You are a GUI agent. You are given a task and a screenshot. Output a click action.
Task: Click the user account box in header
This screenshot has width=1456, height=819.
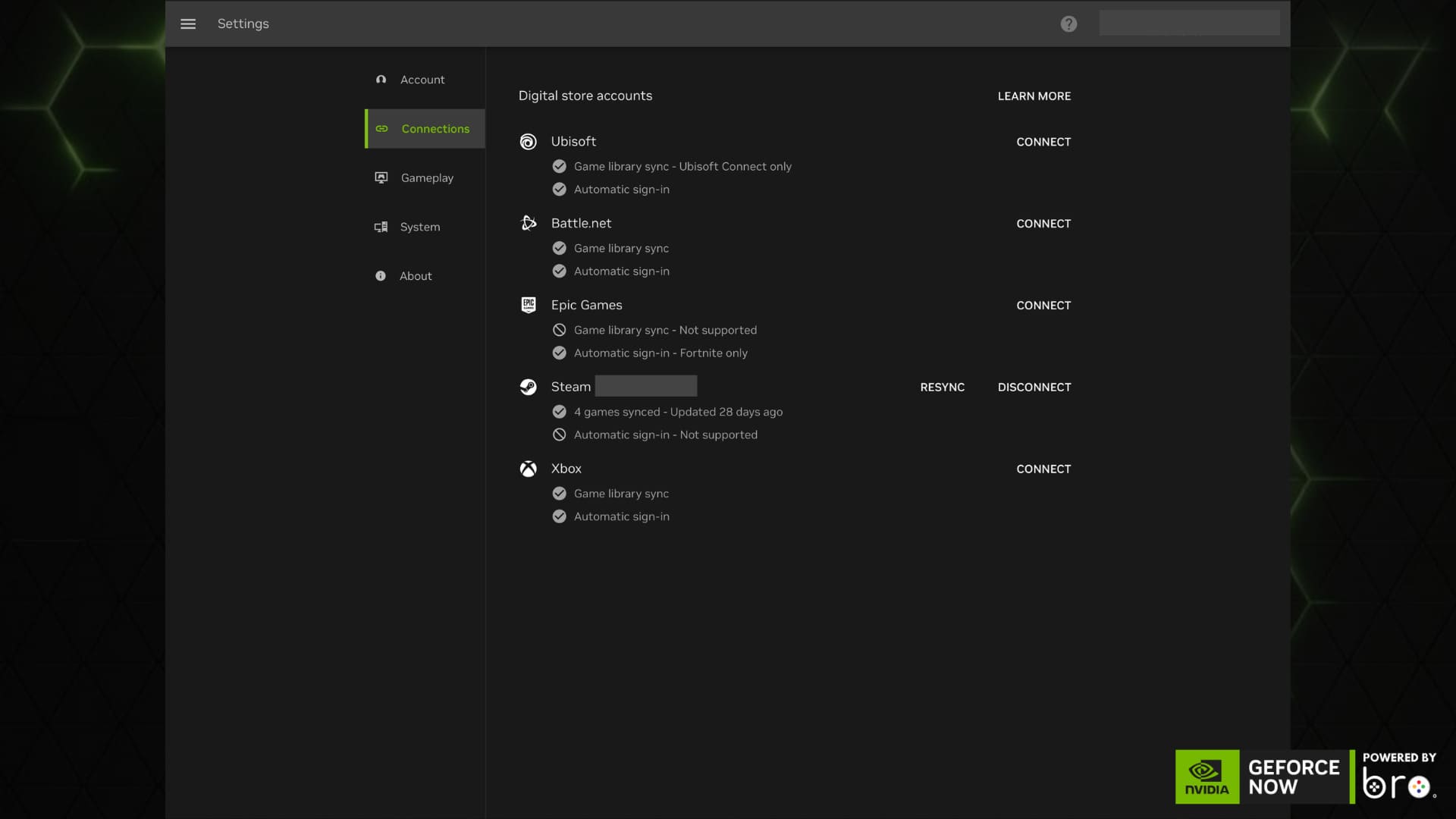pyautogui.click(x=1189, y=23)
